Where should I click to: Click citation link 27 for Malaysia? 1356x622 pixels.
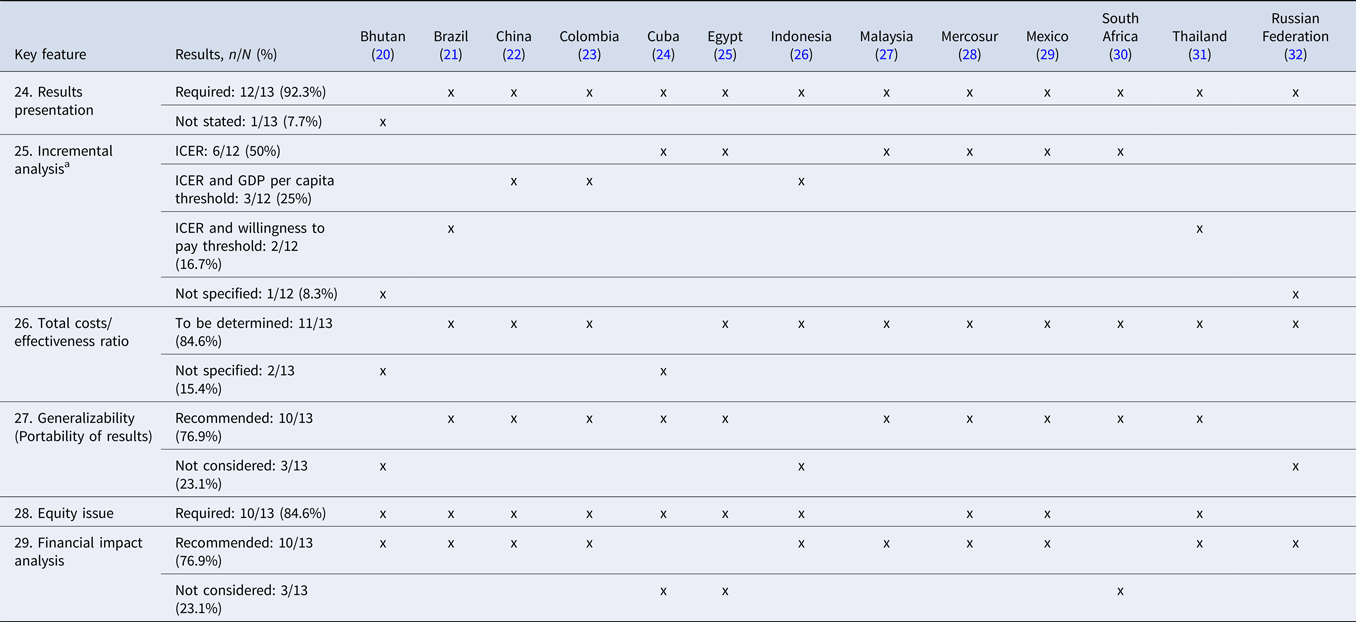pyautogui.click(x=886, y=55)
